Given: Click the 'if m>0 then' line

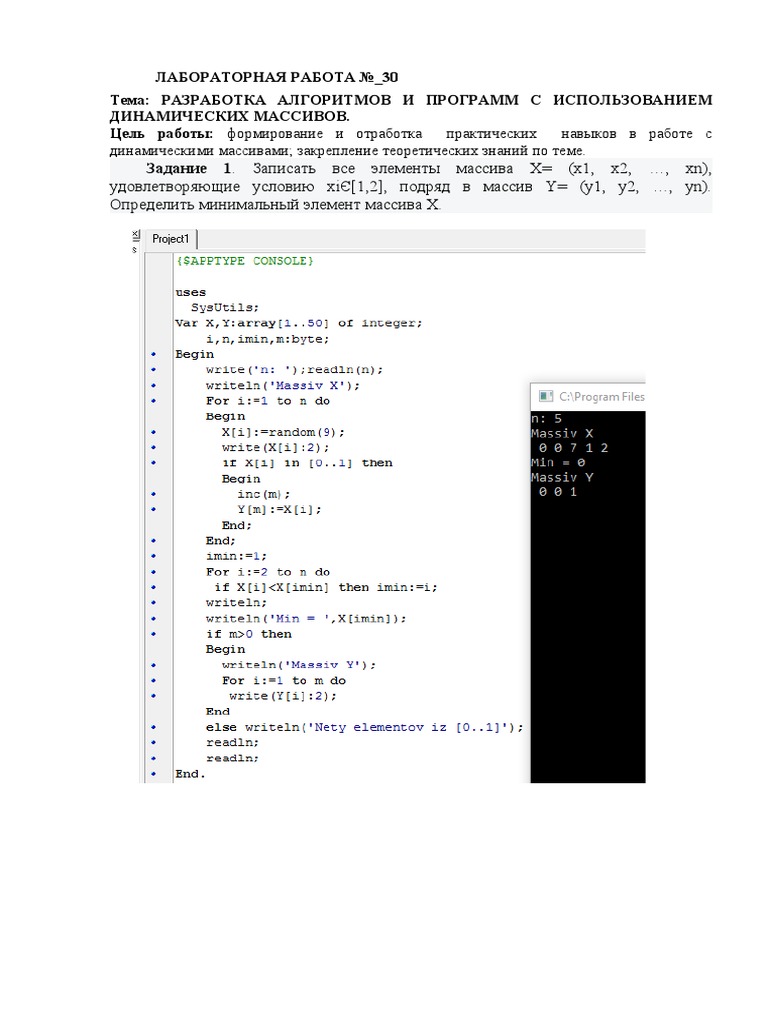Looking at the screenshot, I should 249,634.
